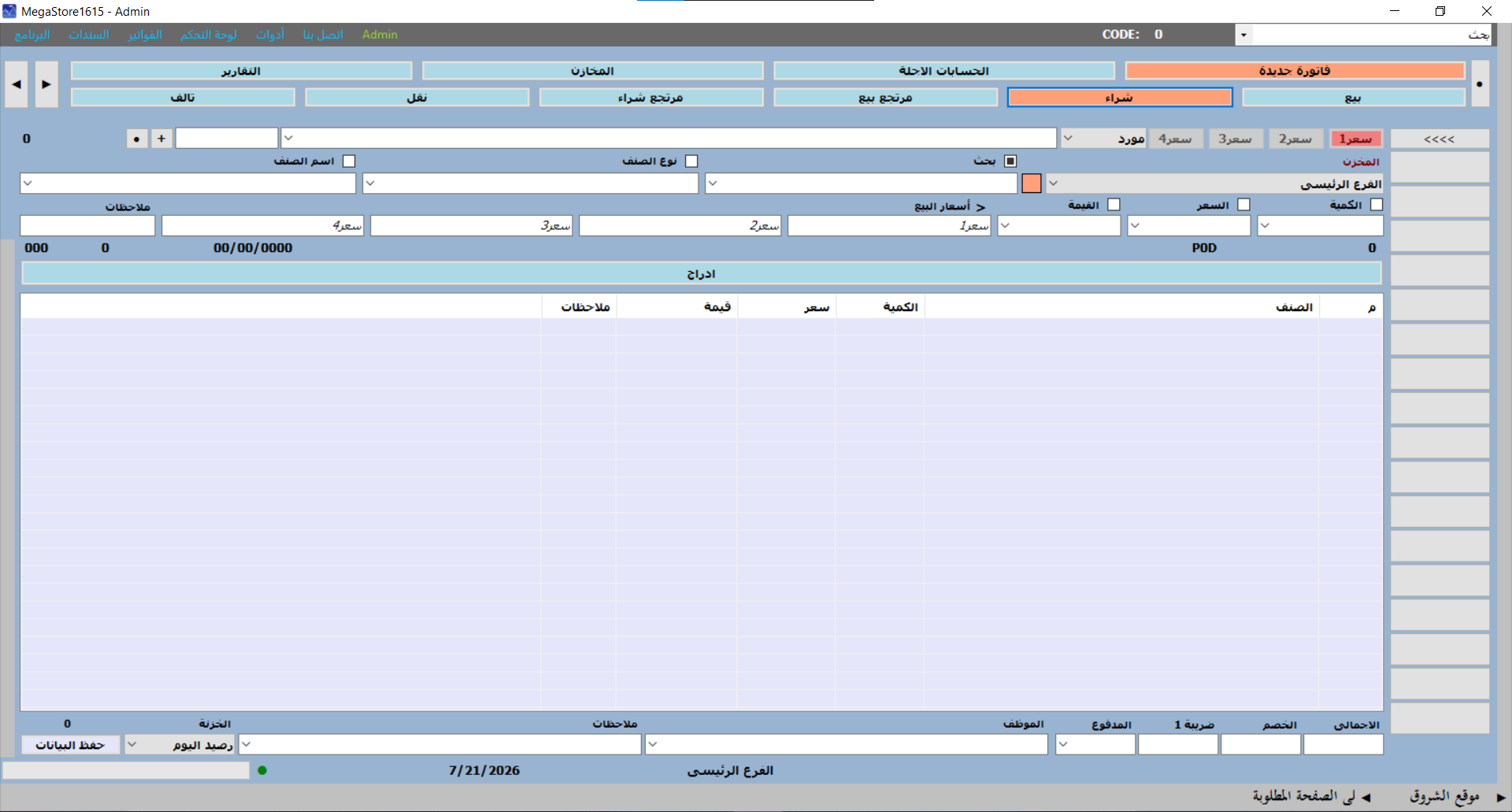Viewport: 1512px width, 812px height.
Task: Open the لوحة التحكم menu
Action: click(x=209, y=35)
